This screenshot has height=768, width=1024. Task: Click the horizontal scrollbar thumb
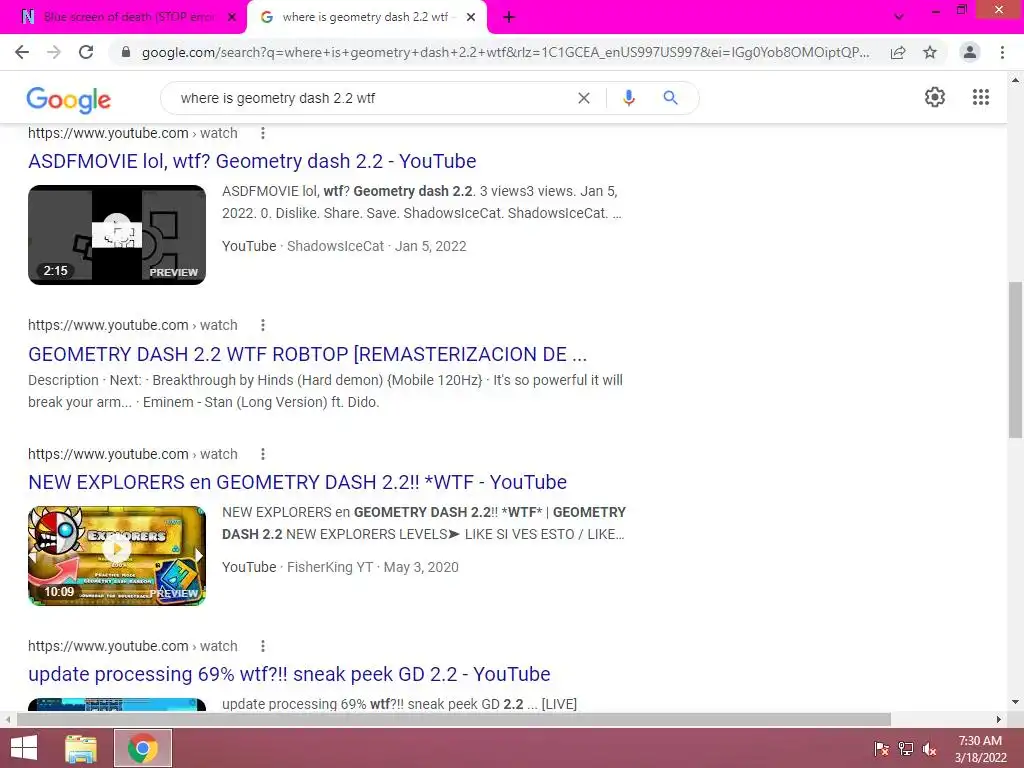tap(454, 719)
